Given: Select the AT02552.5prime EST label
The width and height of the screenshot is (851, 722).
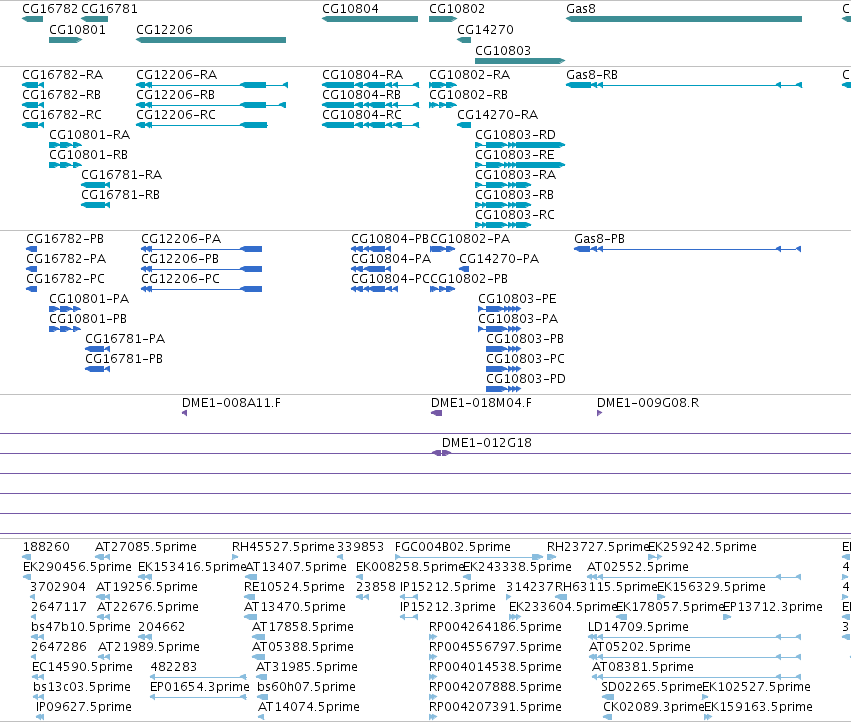Looking at the screenshot, I should (638, 567).
